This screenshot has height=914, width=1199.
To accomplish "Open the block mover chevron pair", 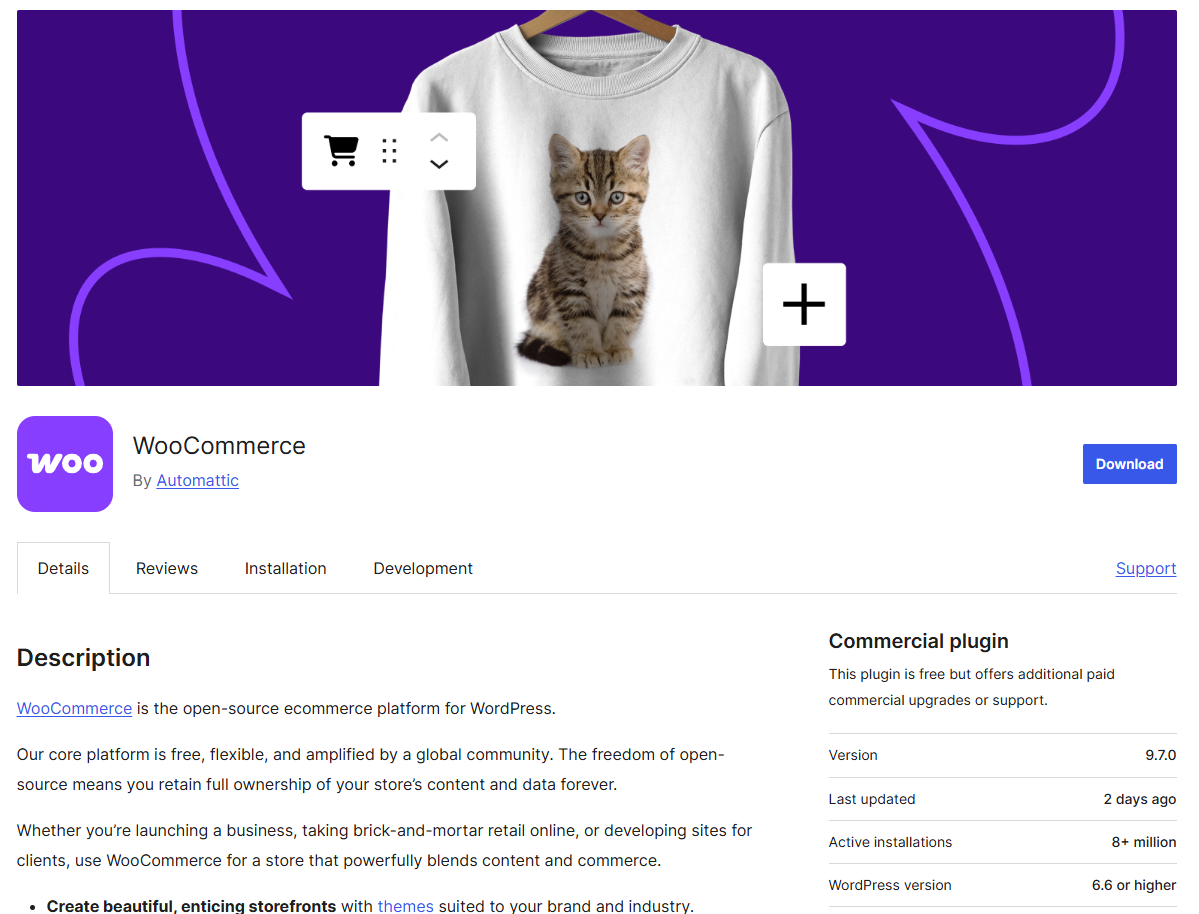I will point(438,150).
